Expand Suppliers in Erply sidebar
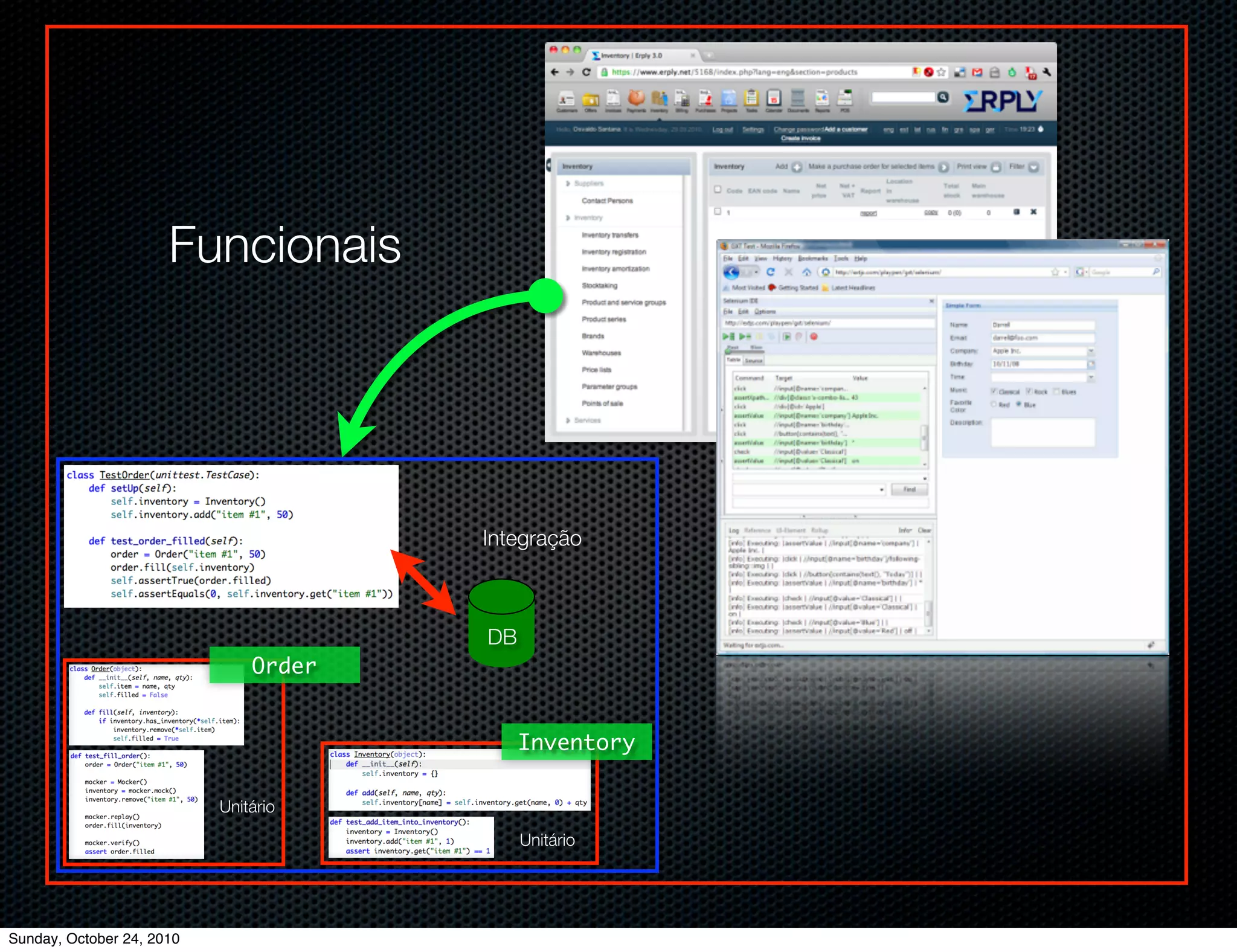This screenshot has width=1237, height=952. point(568,184)
